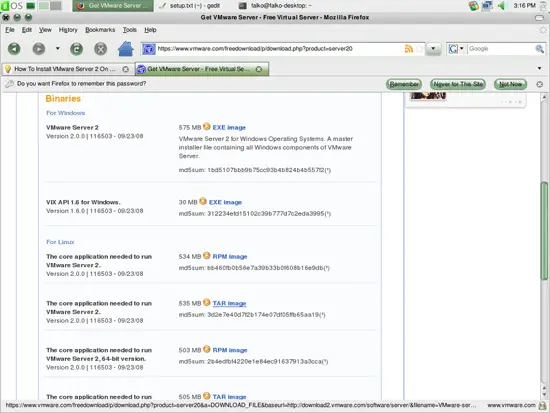The width and height of the screenshot is (550, 413).
Task: Dismiss the prompt with Not Now
Action: [510, 84]
